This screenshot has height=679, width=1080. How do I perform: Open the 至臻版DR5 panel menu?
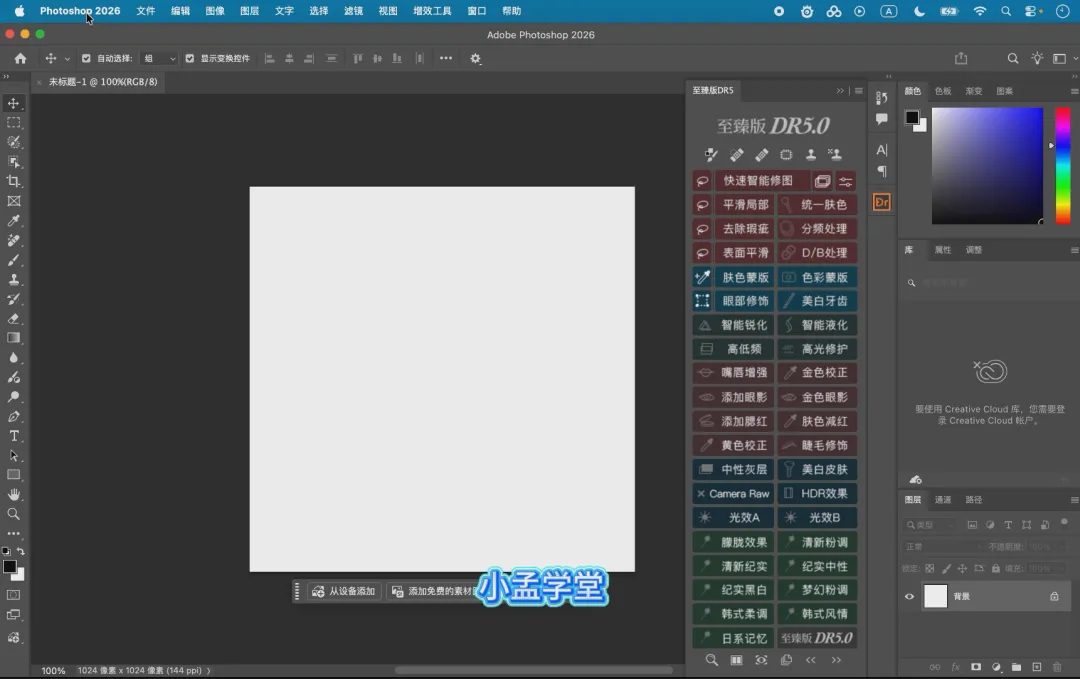point(858,90)
